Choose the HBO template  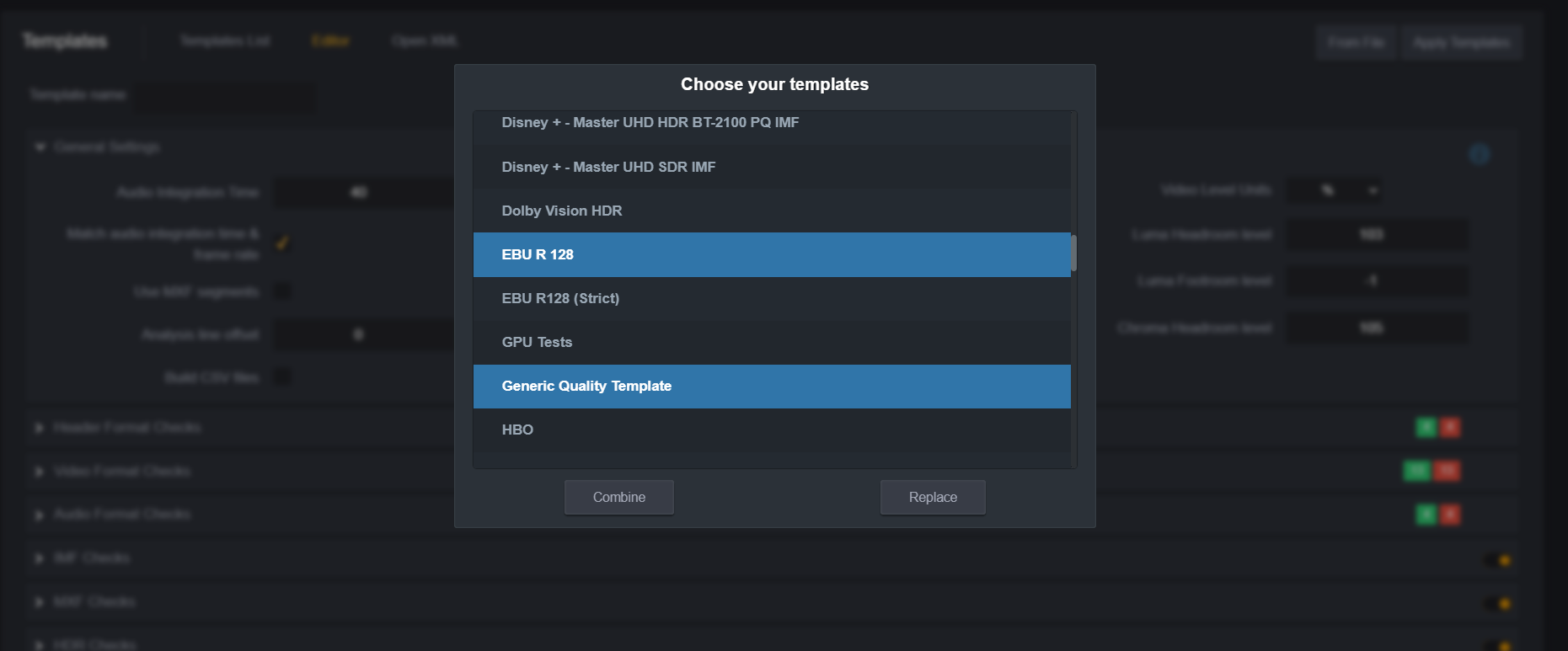(772, 430)
